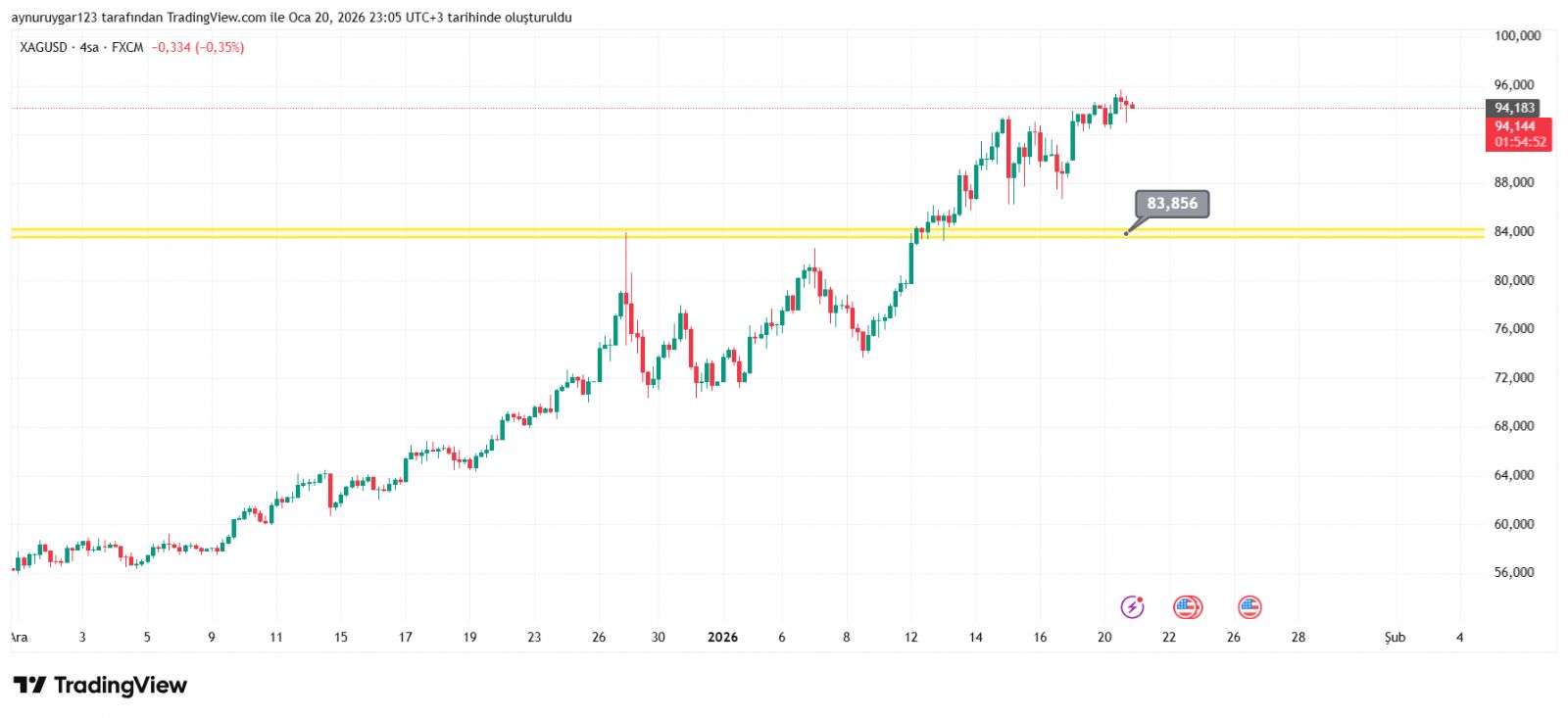Click the gray 94,183 price label
The height and width of the screenshot is (718, 1568).
(x=1514, y=108)
